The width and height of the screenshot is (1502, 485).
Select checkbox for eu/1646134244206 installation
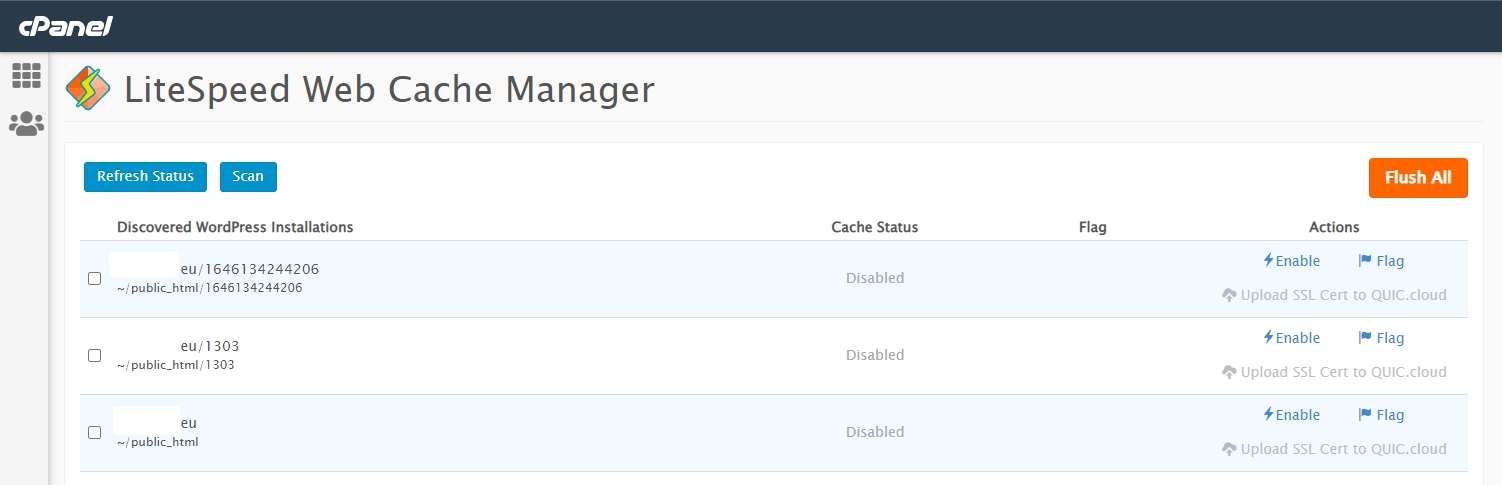[x=95, y=279]
